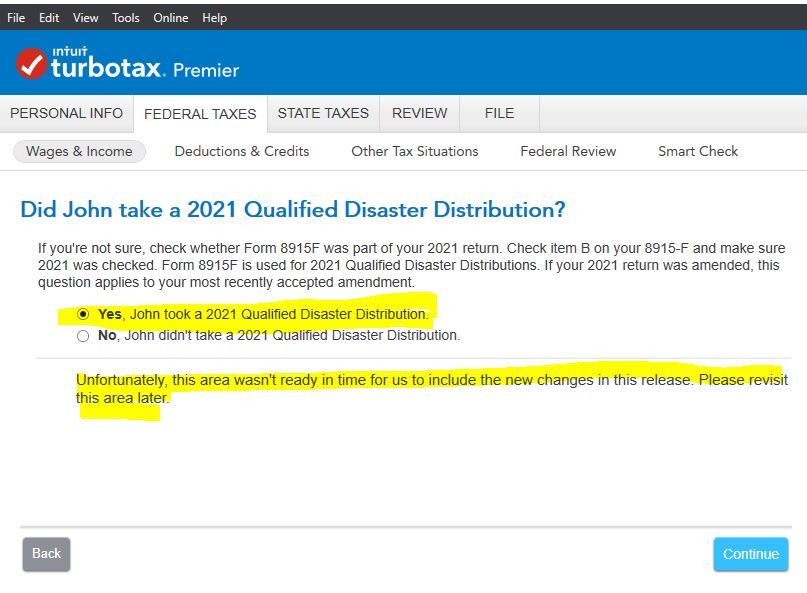The image size is (807, 593).
Task: Switch to the FEDERAL TAXES tab
Action: pyautogui.click(x=200, y=114)
